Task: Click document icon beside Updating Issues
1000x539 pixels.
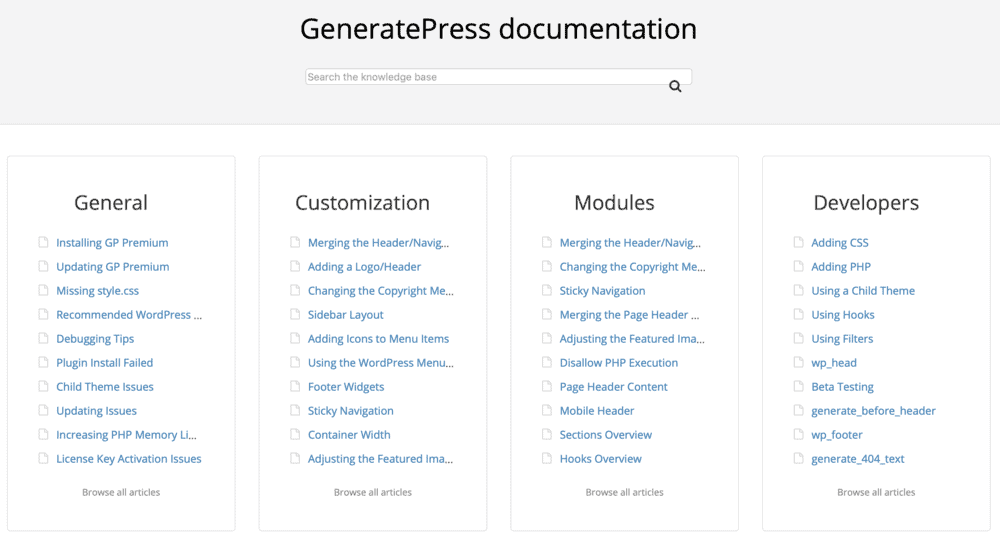Action: [43, 410]
